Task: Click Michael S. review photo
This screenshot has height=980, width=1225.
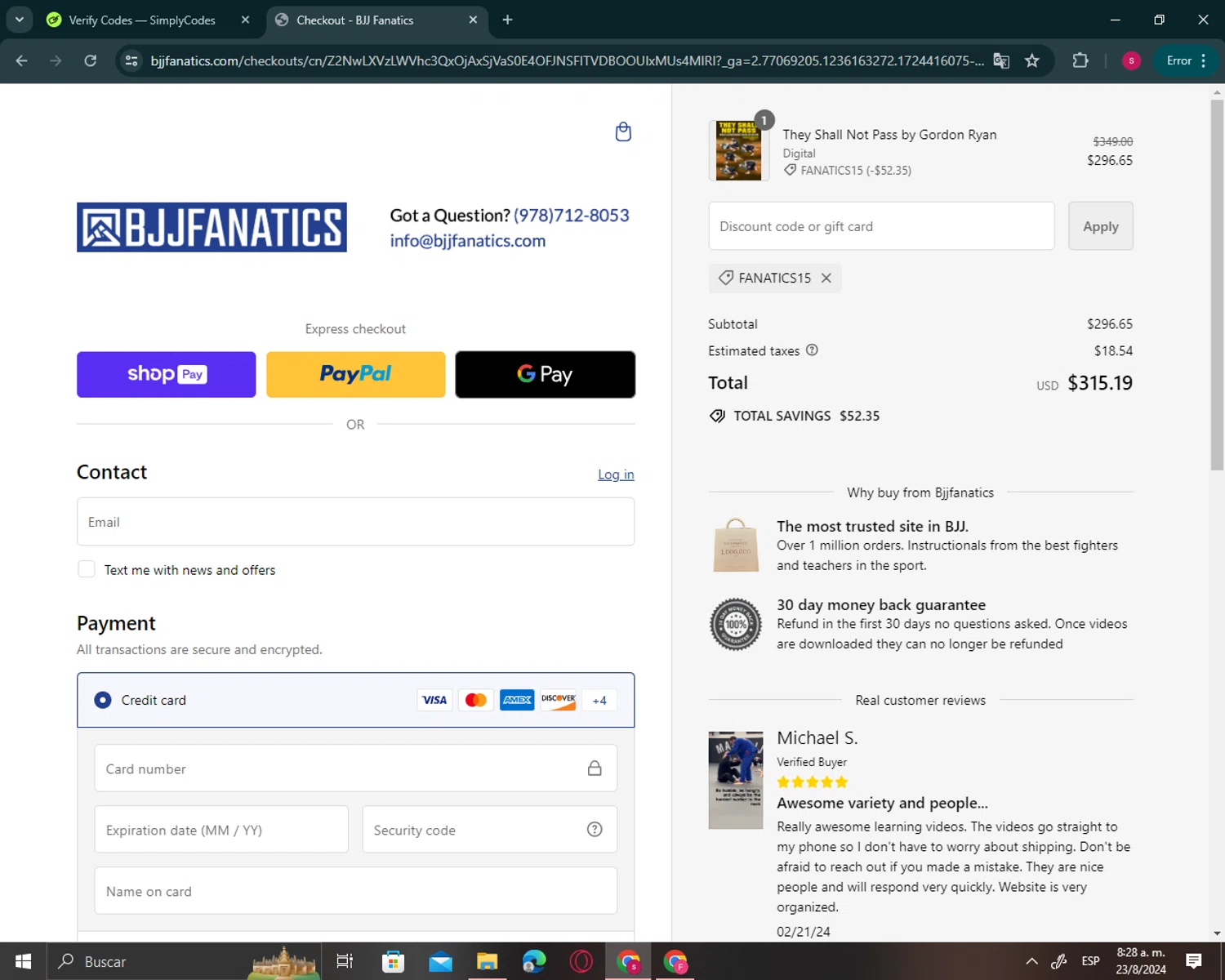Action: (735, 780)
